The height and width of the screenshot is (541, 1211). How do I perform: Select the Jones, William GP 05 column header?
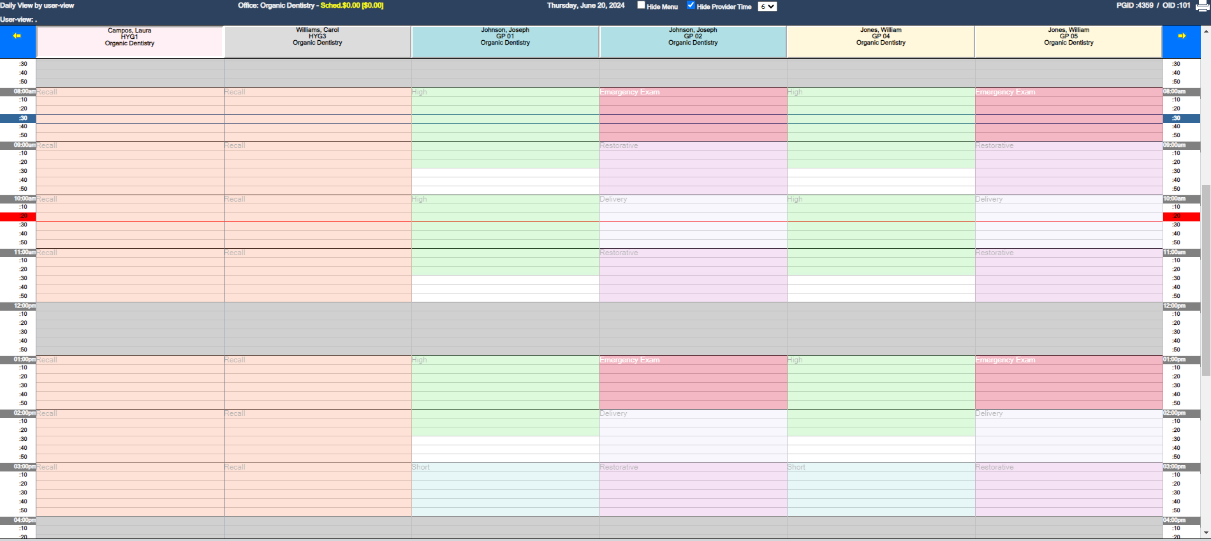(1068, 41)
